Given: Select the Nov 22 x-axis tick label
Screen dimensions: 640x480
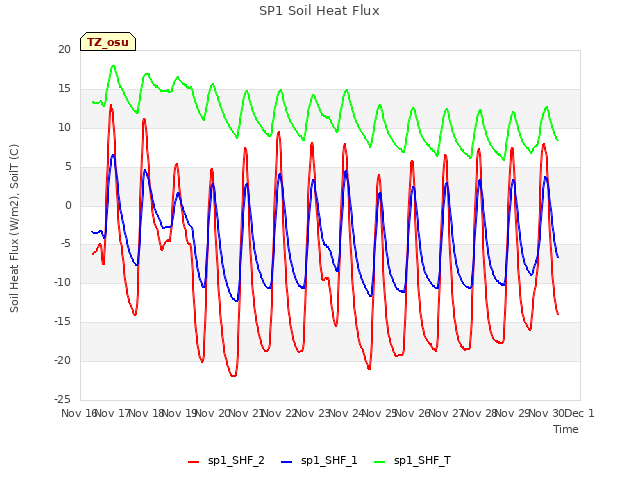Looking at the screenshot, I should (279, 413).
